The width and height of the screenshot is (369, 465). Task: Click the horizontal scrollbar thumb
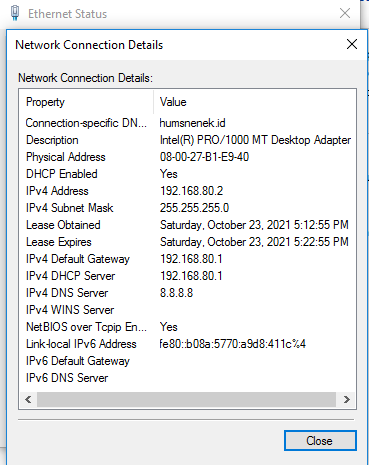186,399
